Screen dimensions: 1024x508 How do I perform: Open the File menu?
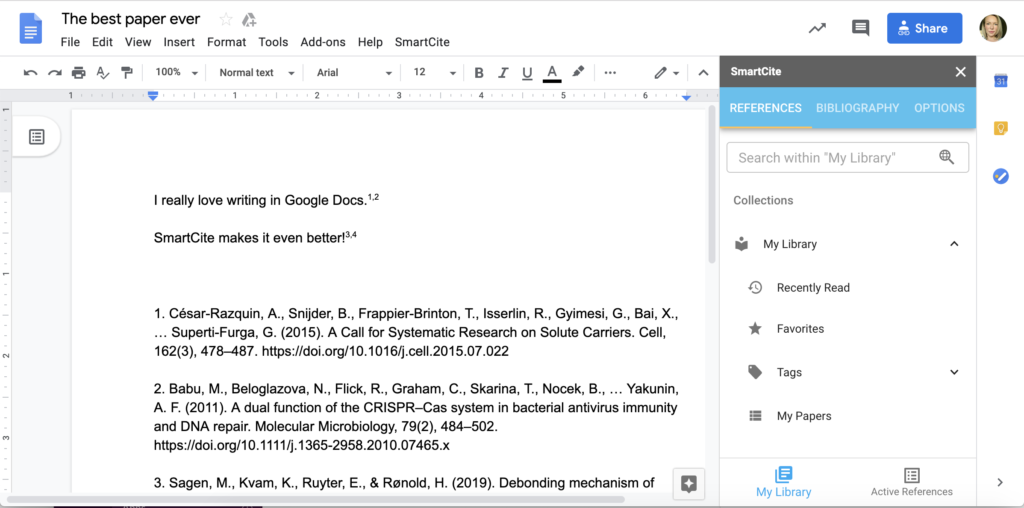click(70, 42)
